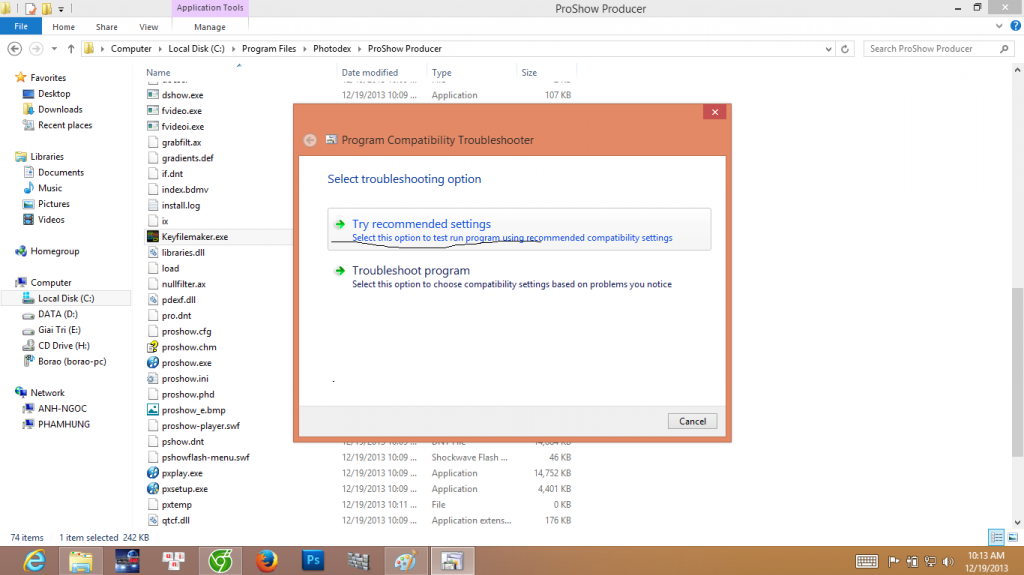
Task: Expand the Explorer ribbon chevron
Action: pos(999,26)
